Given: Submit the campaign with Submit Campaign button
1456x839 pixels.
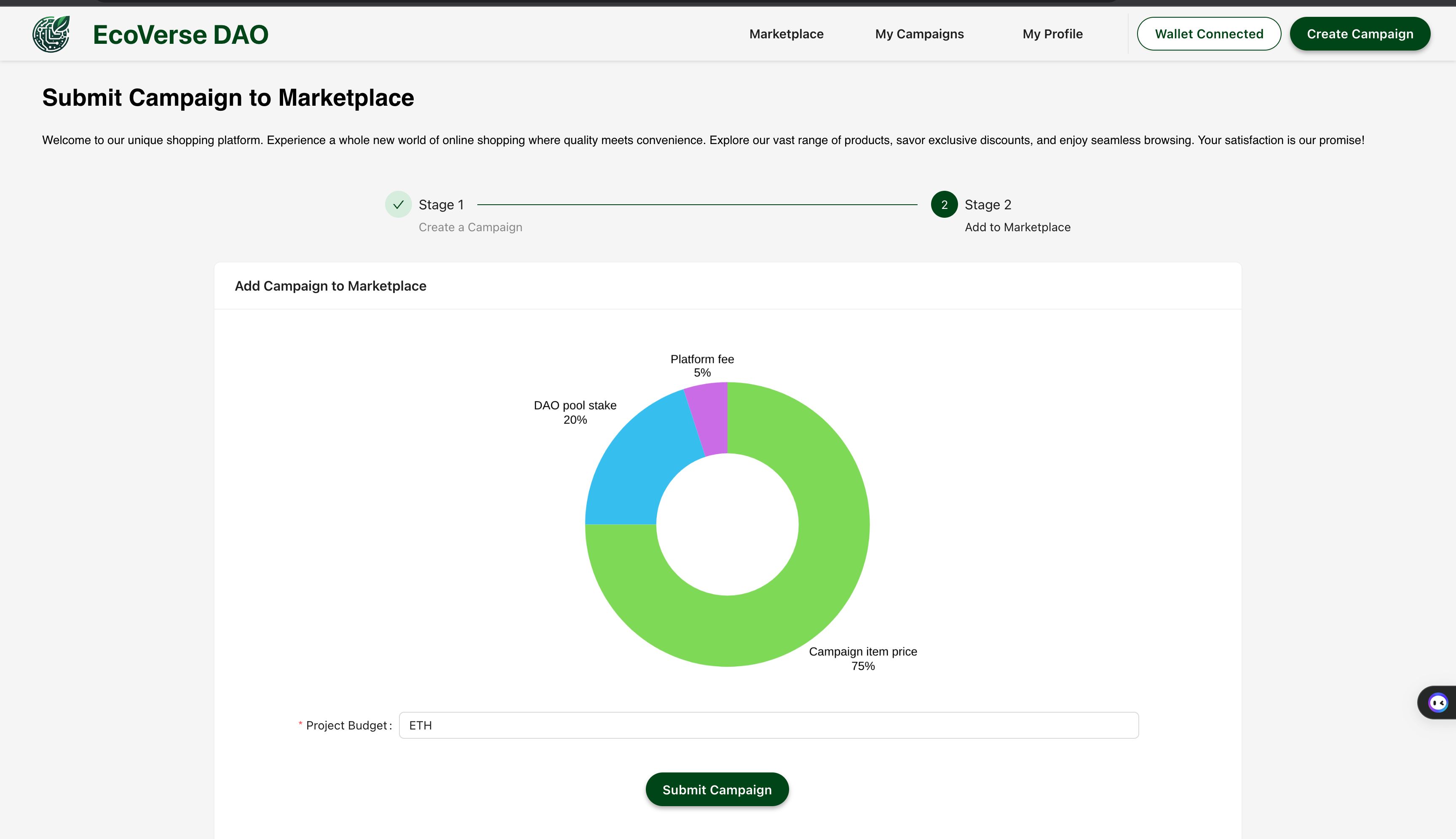Looking at the screenshot, I should [717, 789].
